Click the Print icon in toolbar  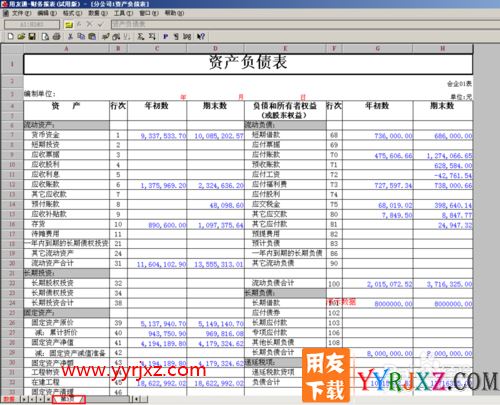pyautogui.click(x=57, y=36)
